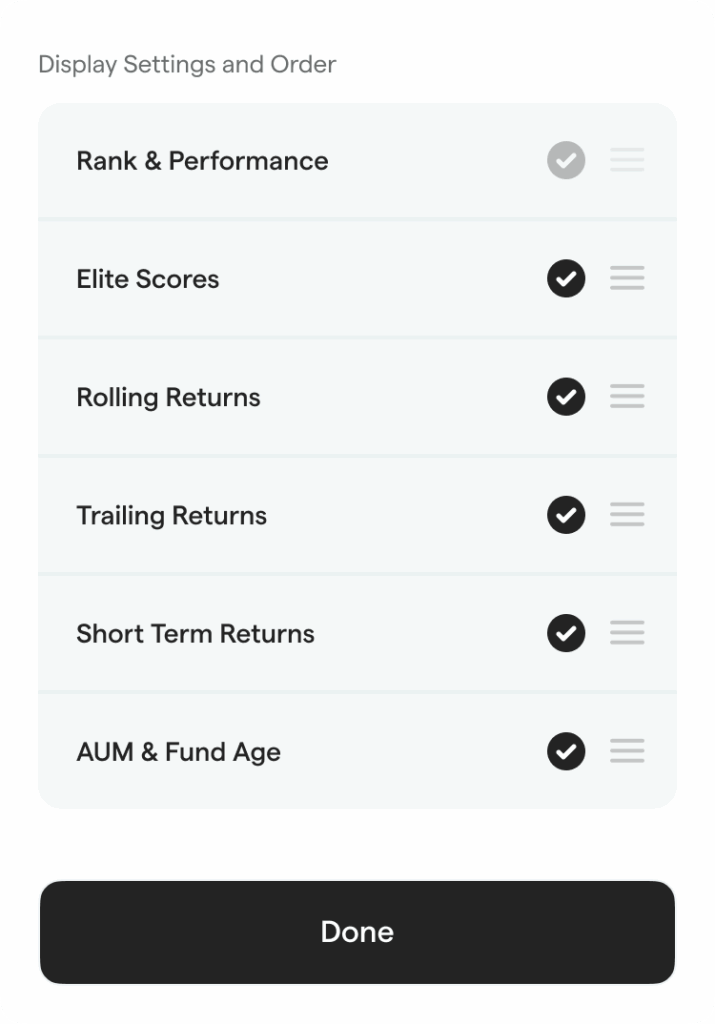The width and height of the screenshot is (715, 1024).
Task: Tap the AUM & Fund Age label
Action: pos(178,752)
